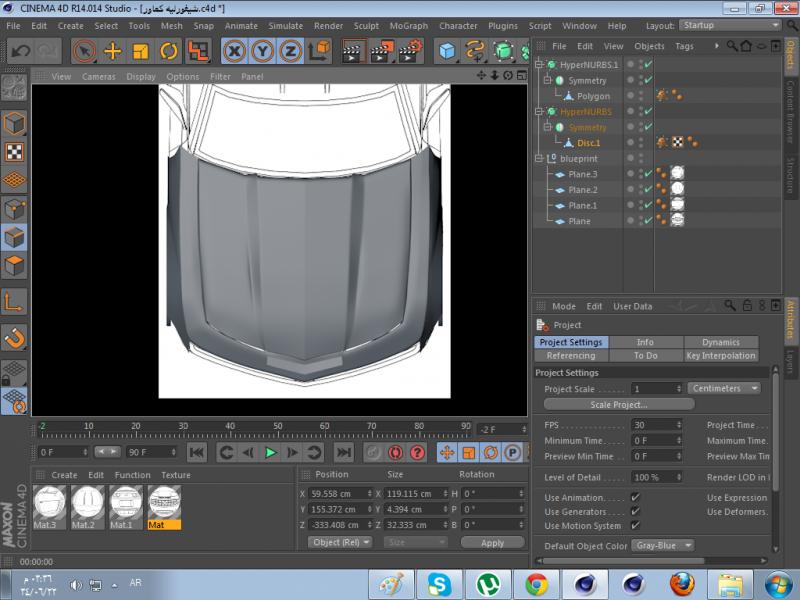Viewport: 800px width, 600px height.
Task: Open the MoGraph menu
Action: pyautogui.click(x=410, y=25)
